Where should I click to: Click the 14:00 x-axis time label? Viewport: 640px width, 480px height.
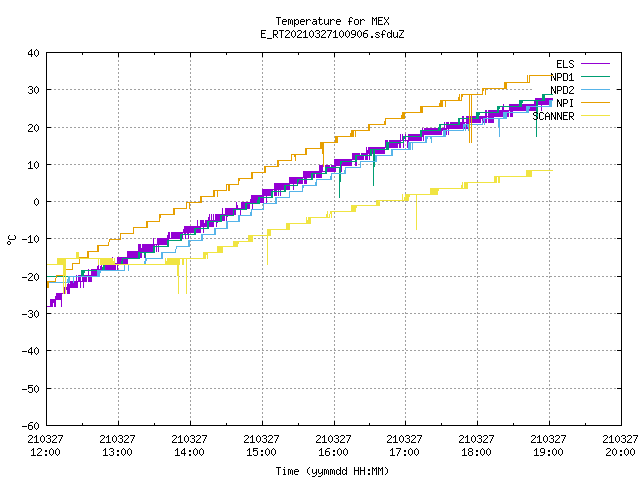(x=189, y=452)
